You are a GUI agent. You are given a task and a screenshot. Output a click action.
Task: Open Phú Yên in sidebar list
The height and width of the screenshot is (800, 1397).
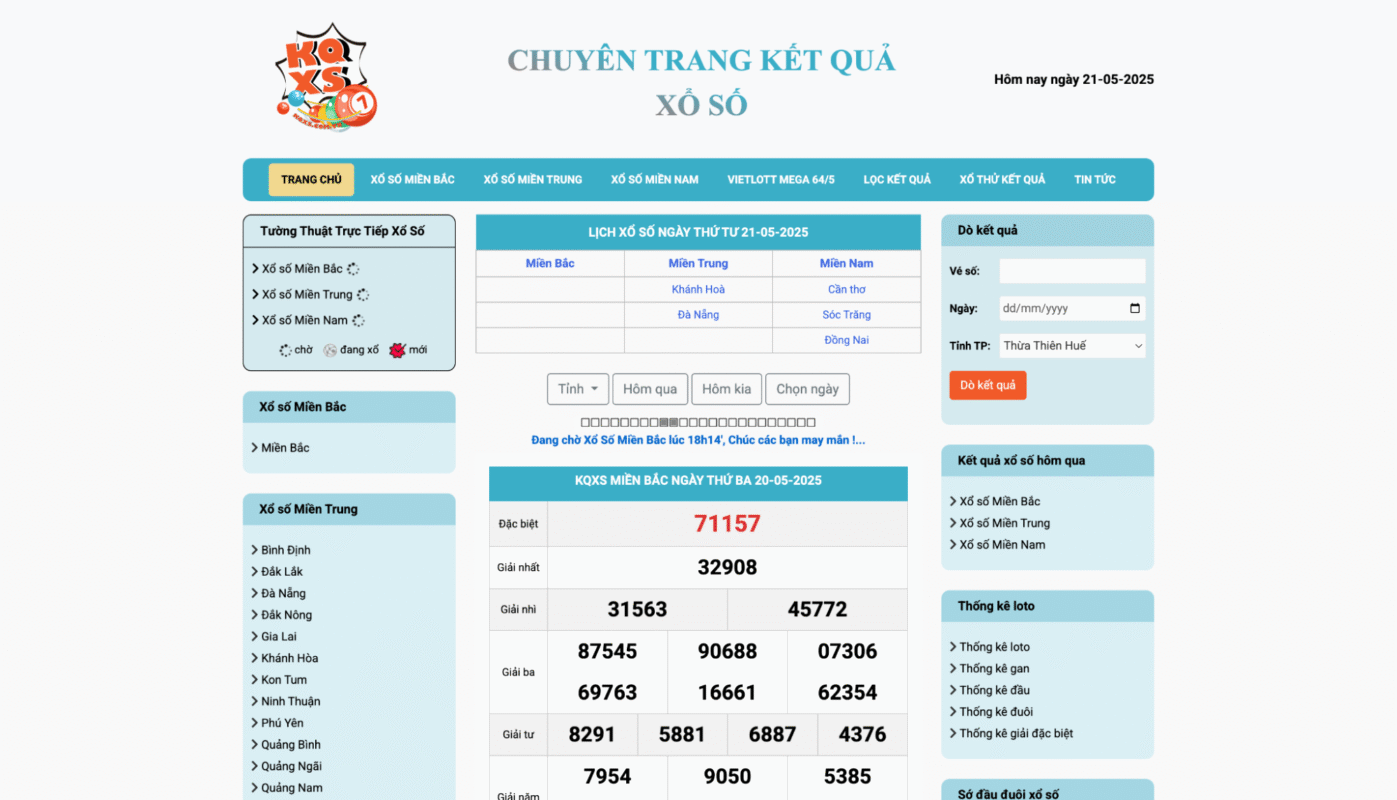pos(282,724)
